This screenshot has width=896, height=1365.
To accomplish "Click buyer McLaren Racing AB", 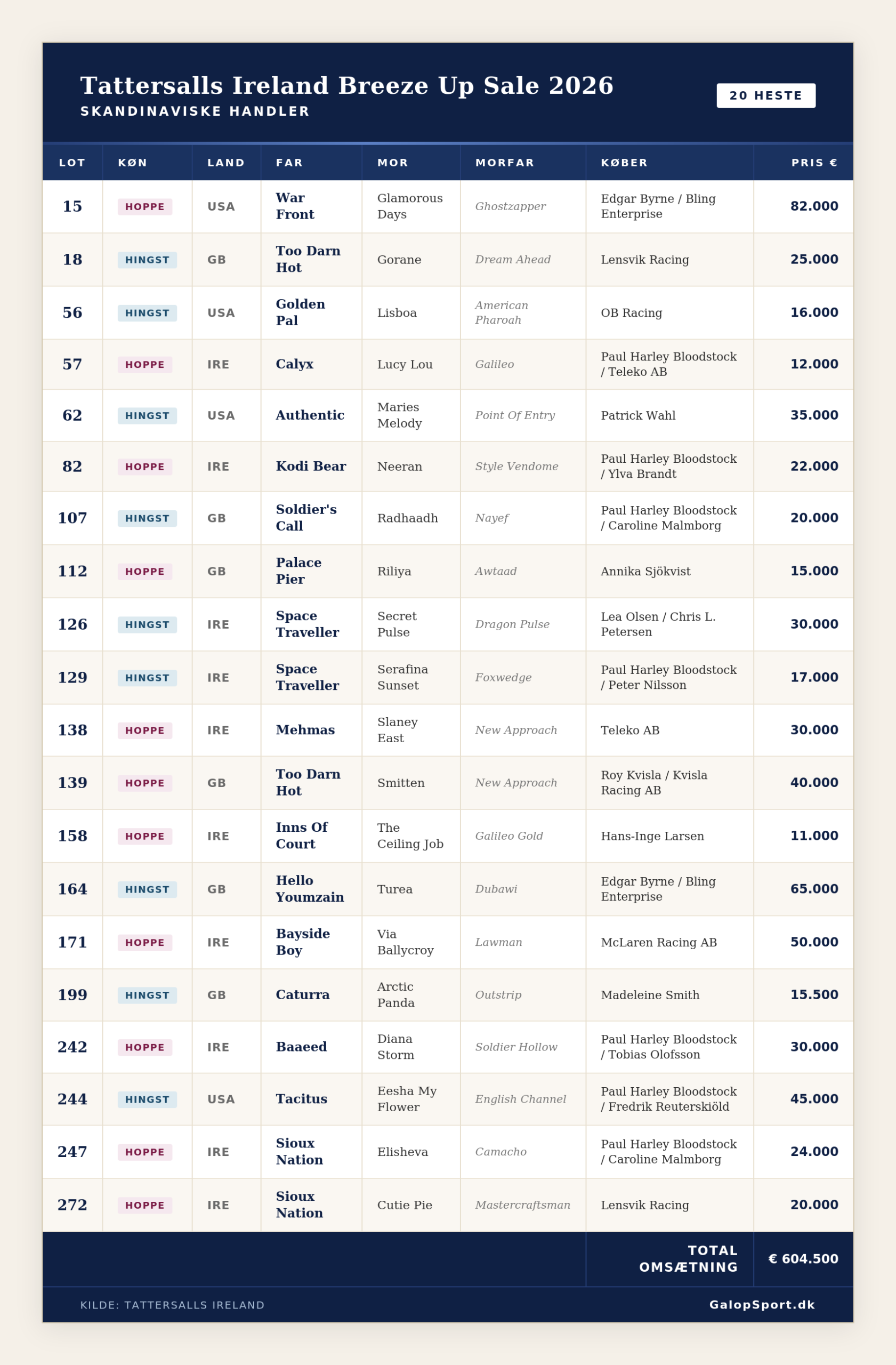I will point(659,943).
